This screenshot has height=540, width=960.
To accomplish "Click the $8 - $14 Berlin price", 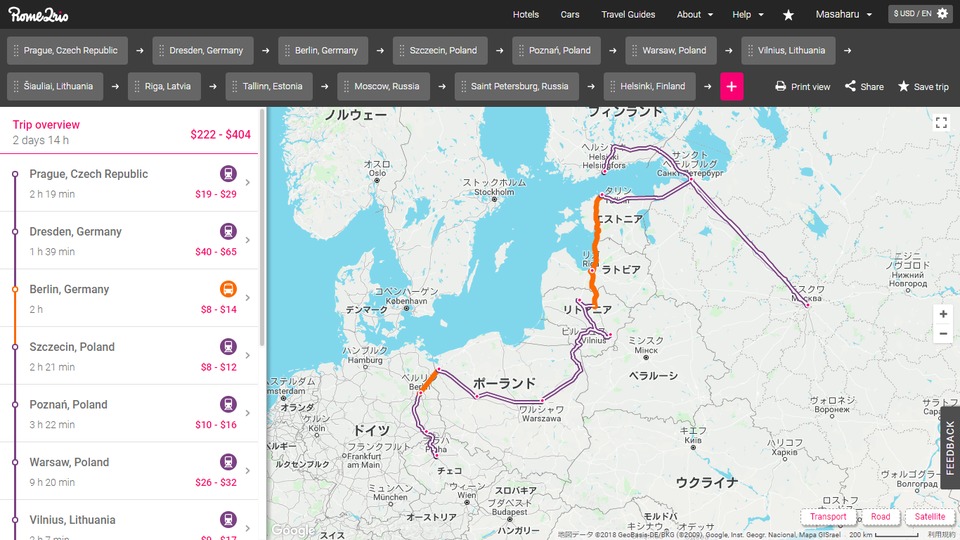I will 219,309.
